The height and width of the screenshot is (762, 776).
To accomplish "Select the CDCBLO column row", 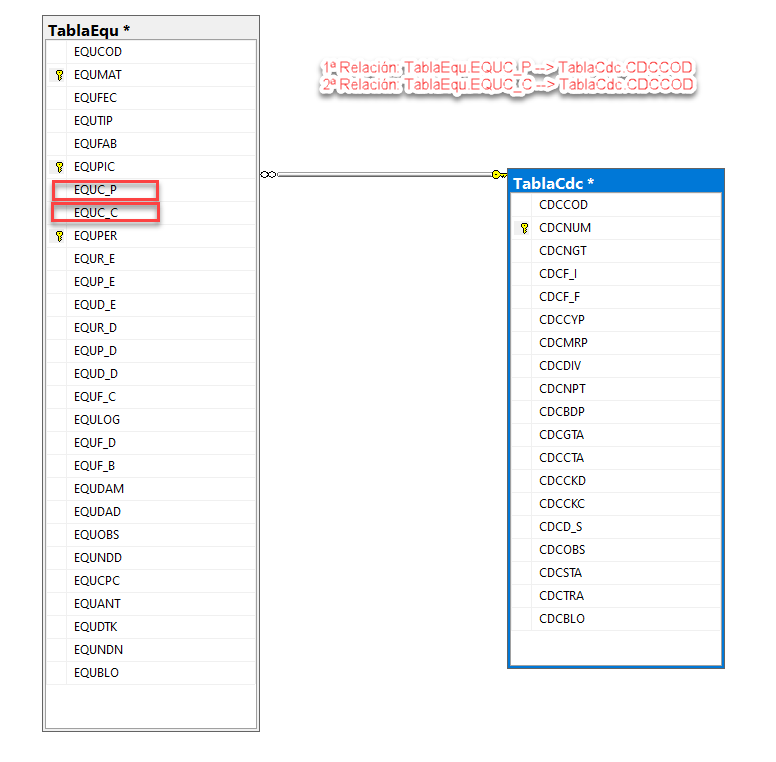I will [x=616, y=619].
